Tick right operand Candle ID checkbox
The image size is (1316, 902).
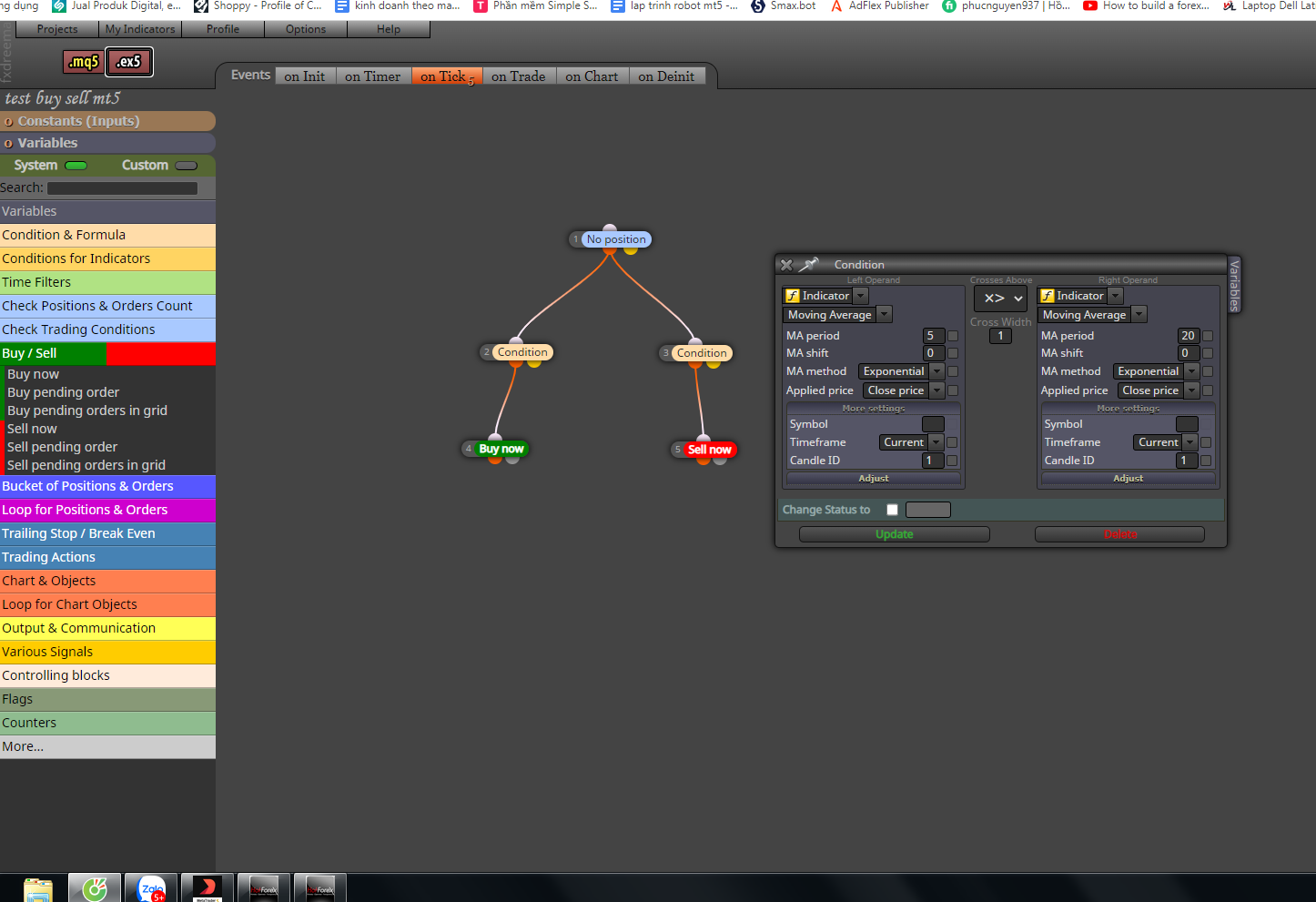pyautogui.click(x=1206, y=461)
